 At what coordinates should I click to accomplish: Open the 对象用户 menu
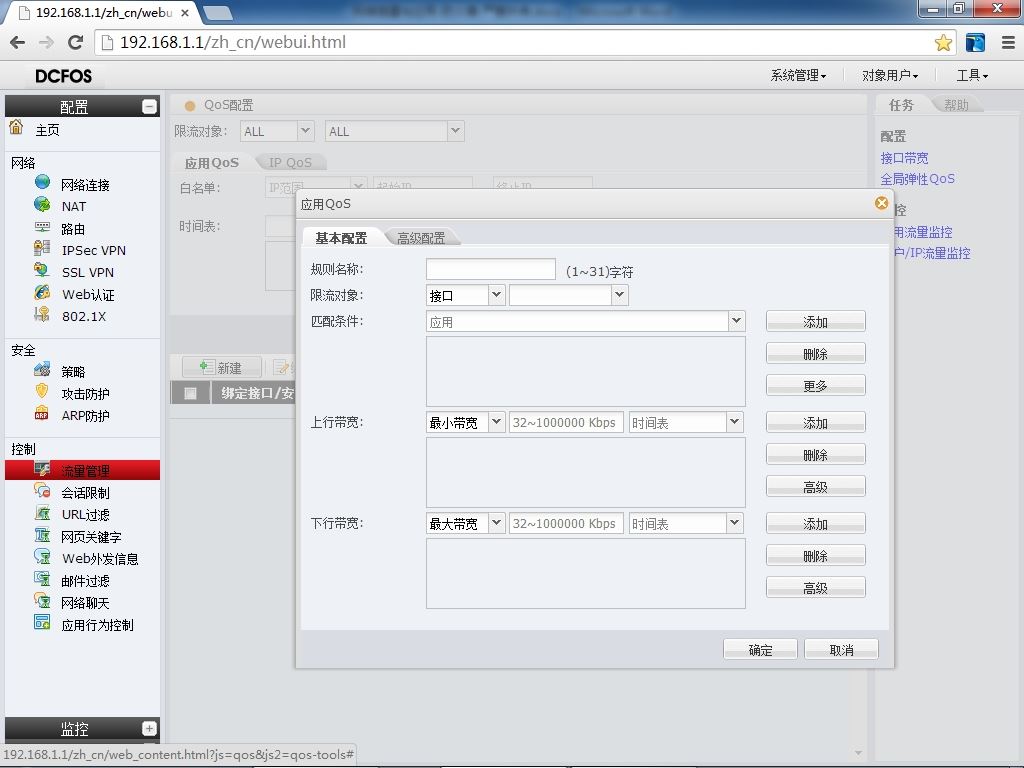tap(890, 76)
